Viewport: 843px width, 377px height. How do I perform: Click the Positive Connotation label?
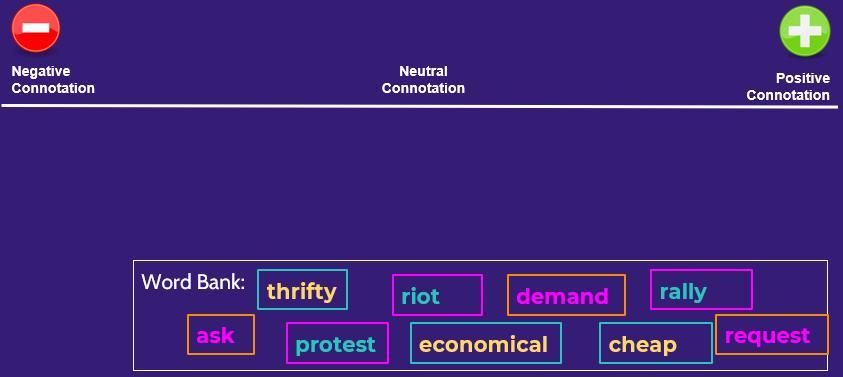788,87
